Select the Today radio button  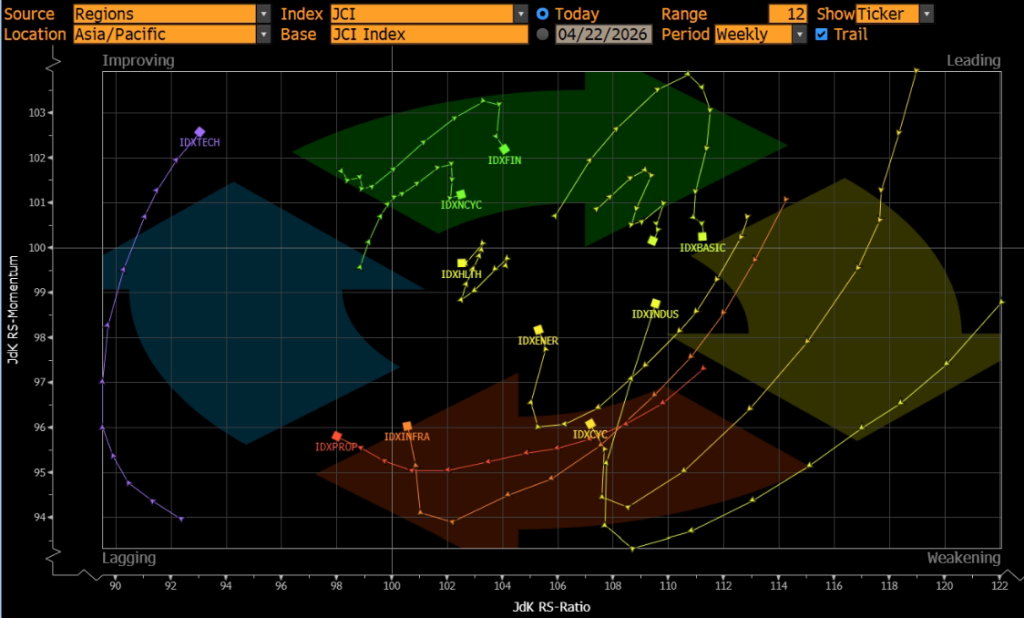[543, 14]
